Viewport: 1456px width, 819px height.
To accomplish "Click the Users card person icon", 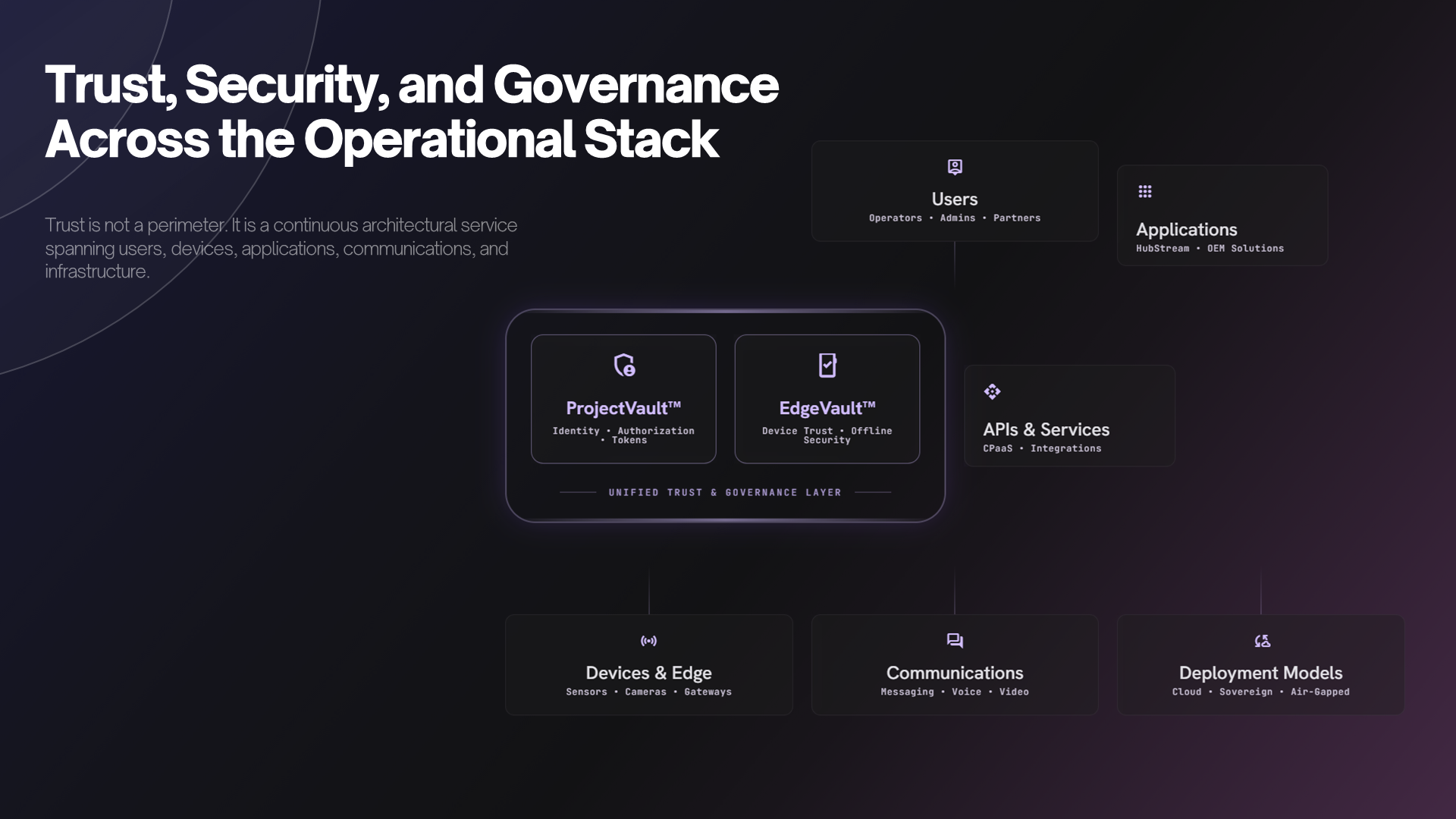I will click(x=955, y=167).
